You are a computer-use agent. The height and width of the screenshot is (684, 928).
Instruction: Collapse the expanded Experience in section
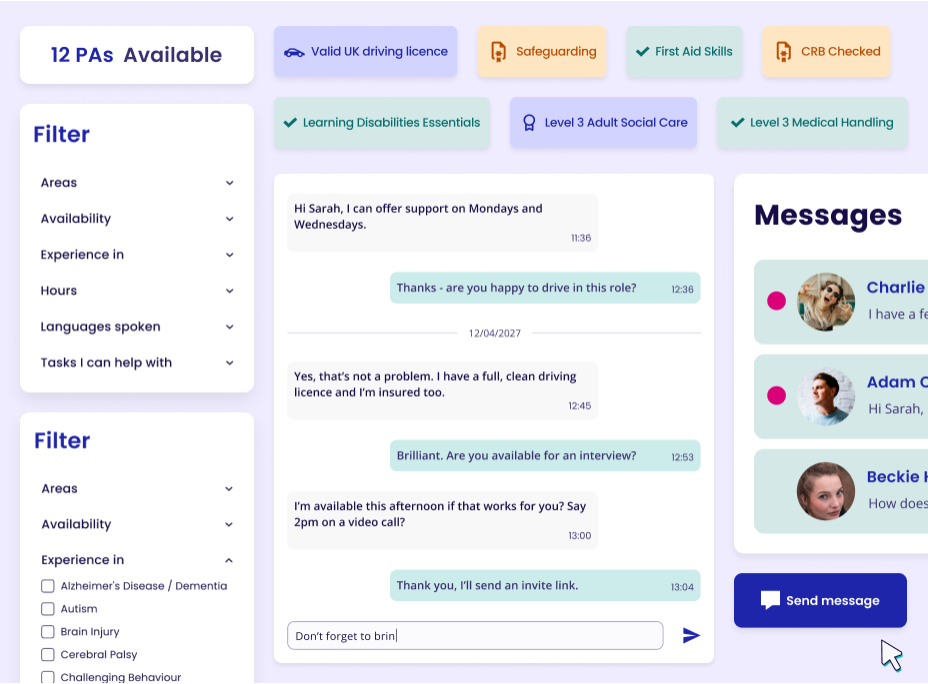229,560
